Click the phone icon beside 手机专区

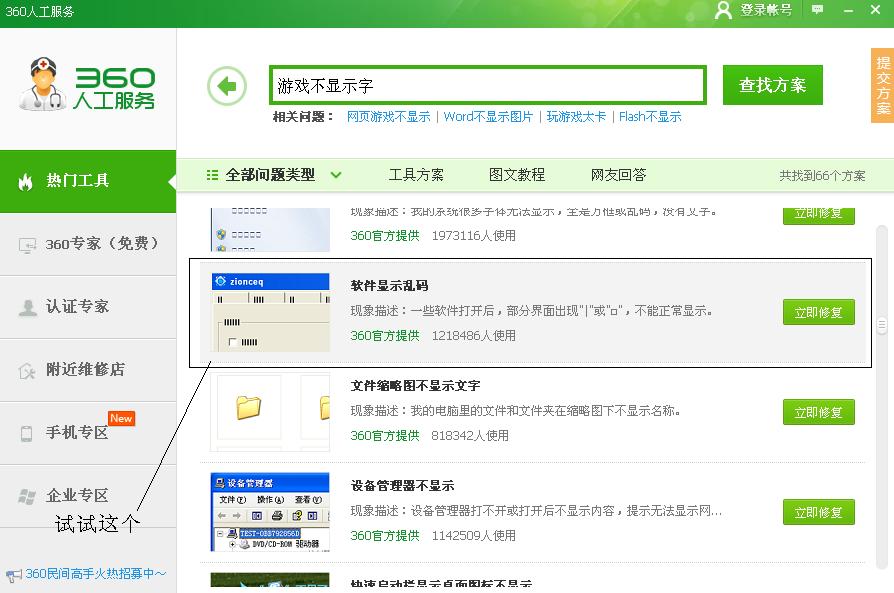click(x=26, y=433)
